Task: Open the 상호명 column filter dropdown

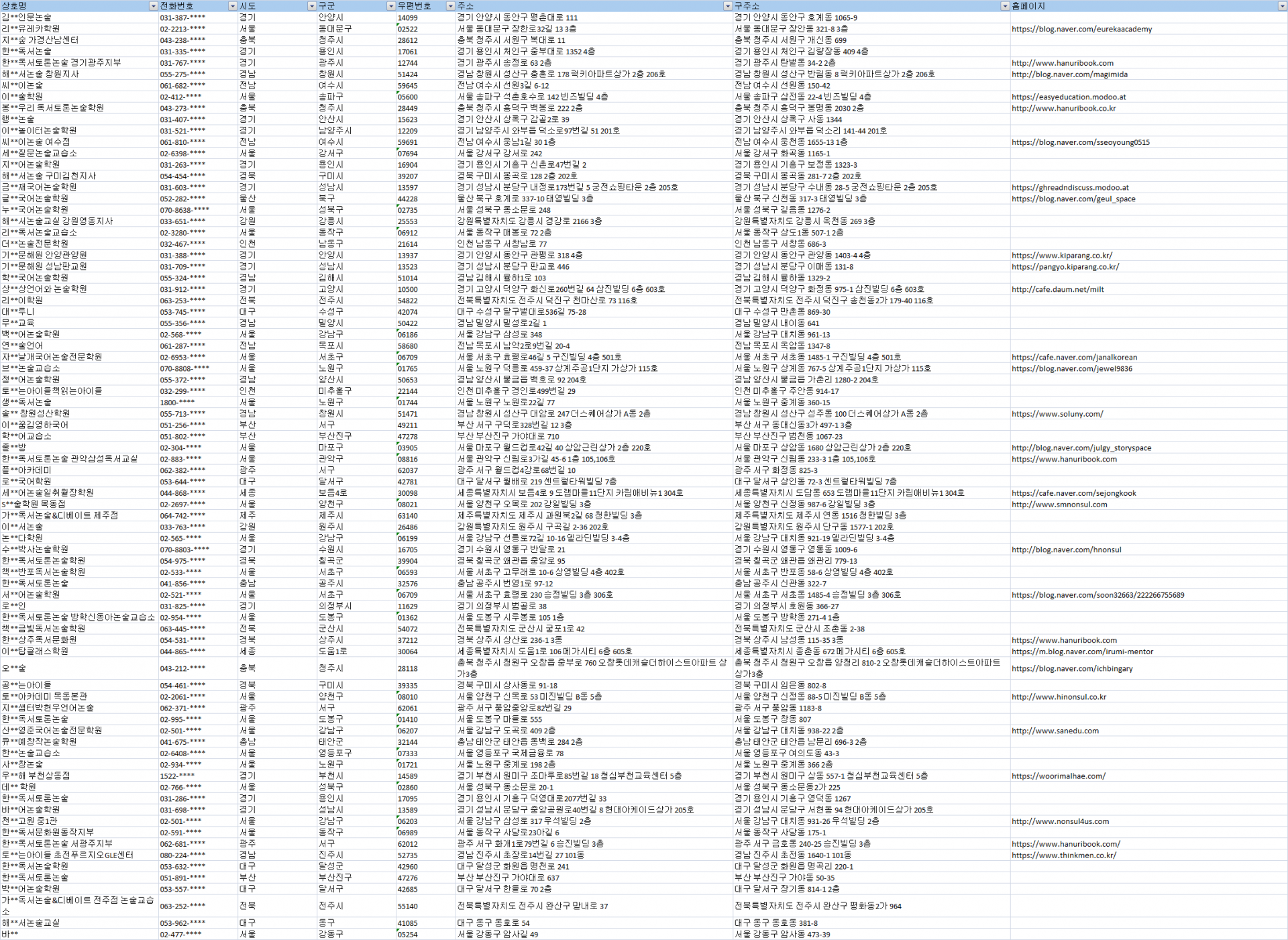Action: tap(153, 6)
